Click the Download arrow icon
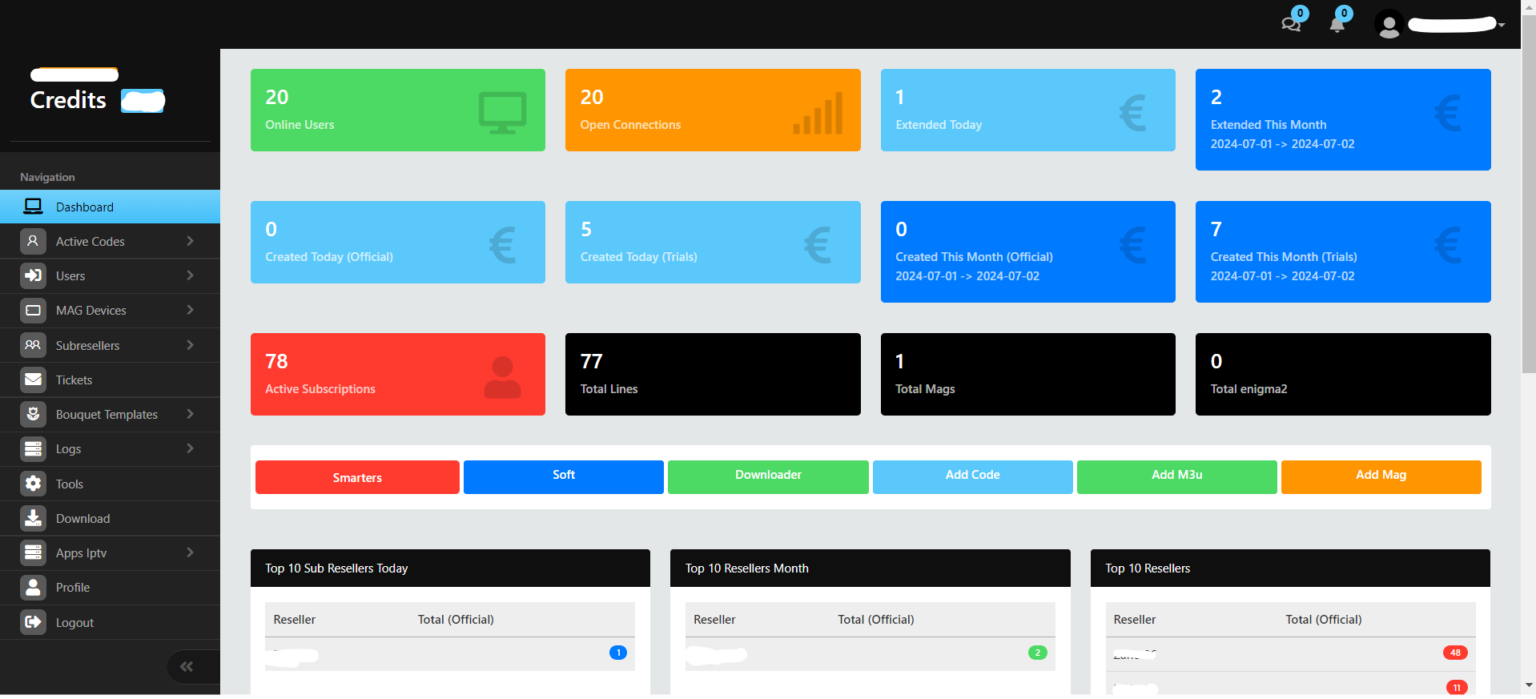Screen dimensions: 1536x699 (34, 518)
